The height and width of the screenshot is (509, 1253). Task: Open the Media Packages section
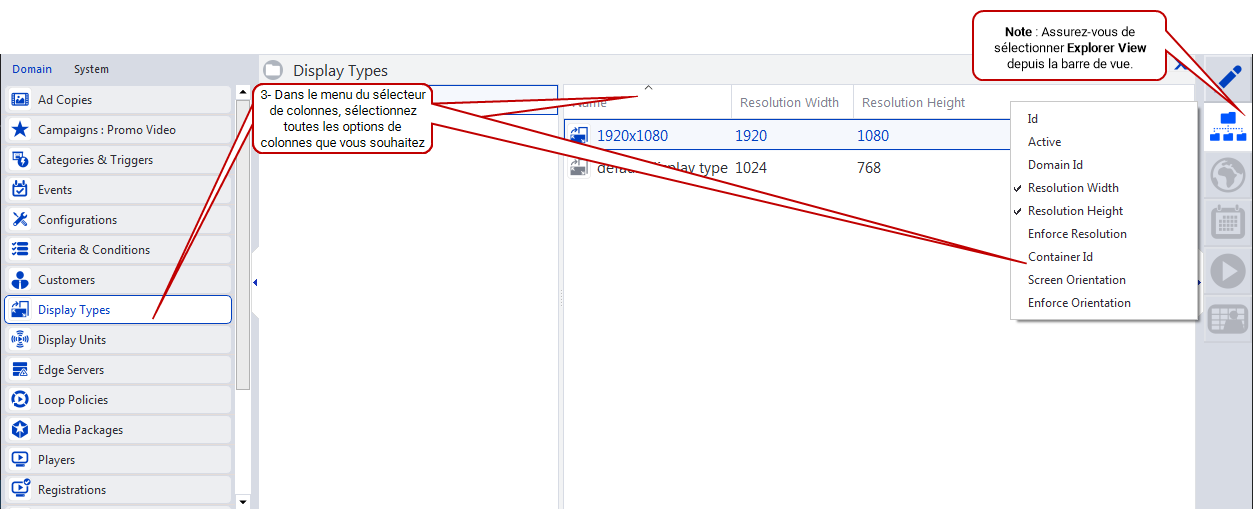coord(80,430)
